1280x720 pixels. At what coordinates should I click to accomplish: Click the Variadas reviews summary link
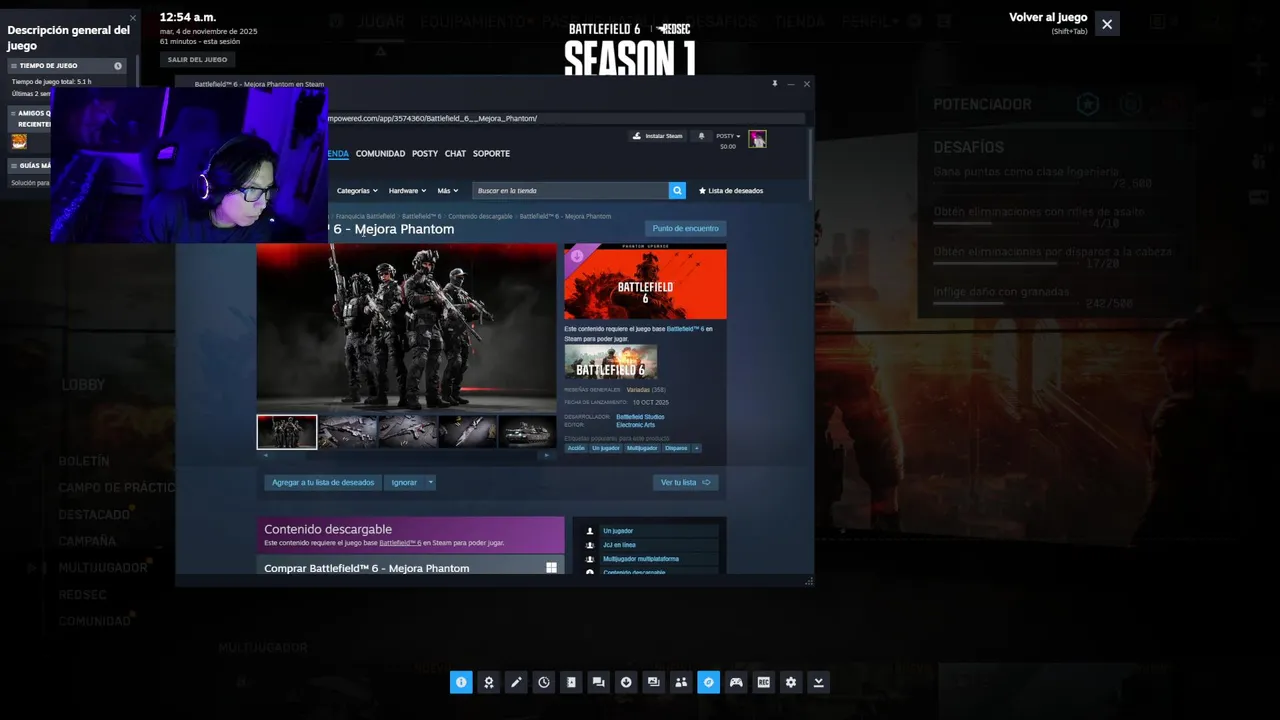(638, 390)
